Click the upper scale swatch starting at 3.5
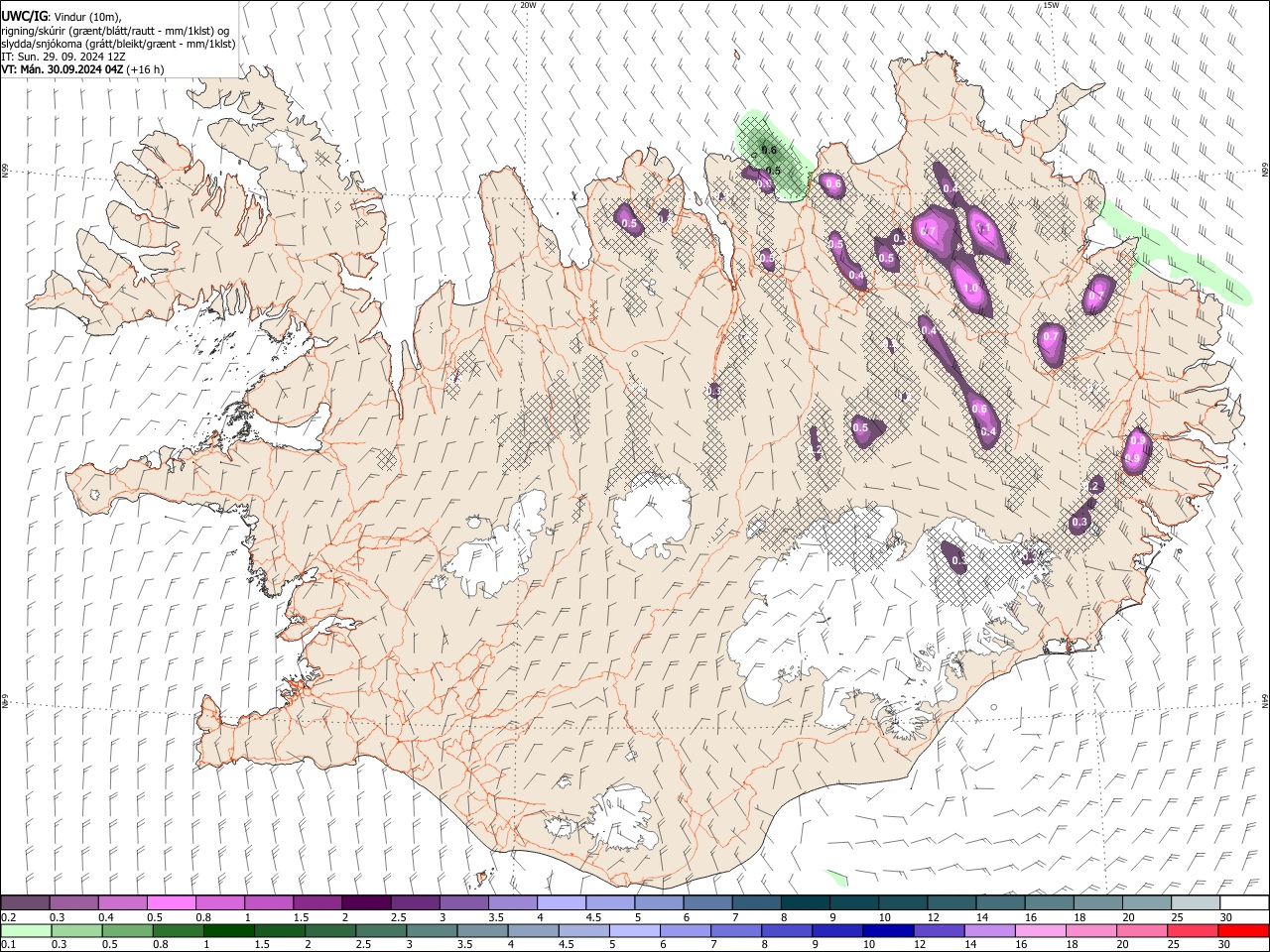Image resolution: width=1270 pixels, height=952 pixels. (x=512, y=903)
